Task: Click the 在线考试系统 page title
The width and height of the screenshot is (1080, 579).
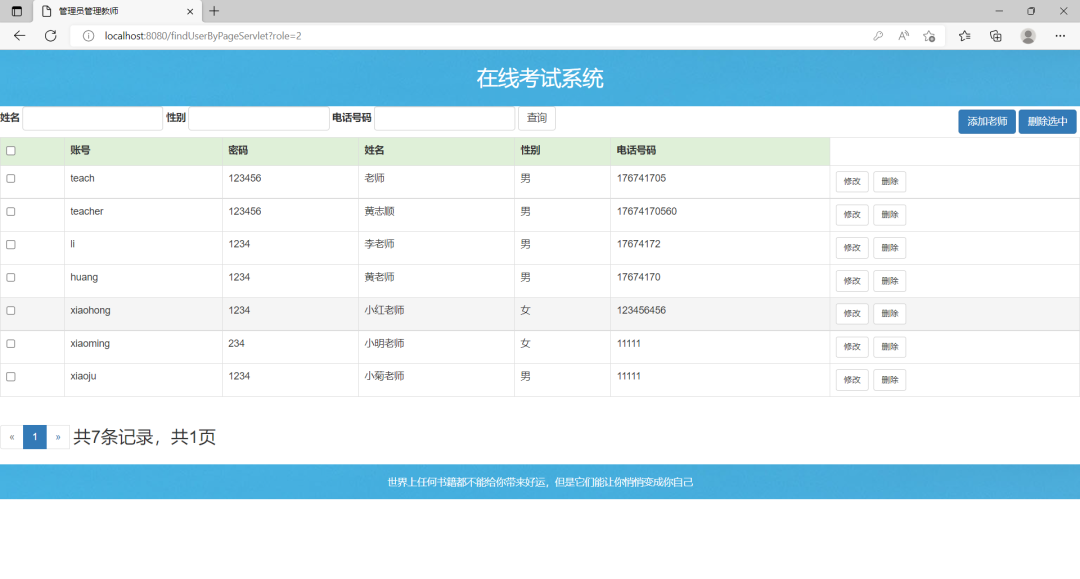Action: click(x=540, y=78)
